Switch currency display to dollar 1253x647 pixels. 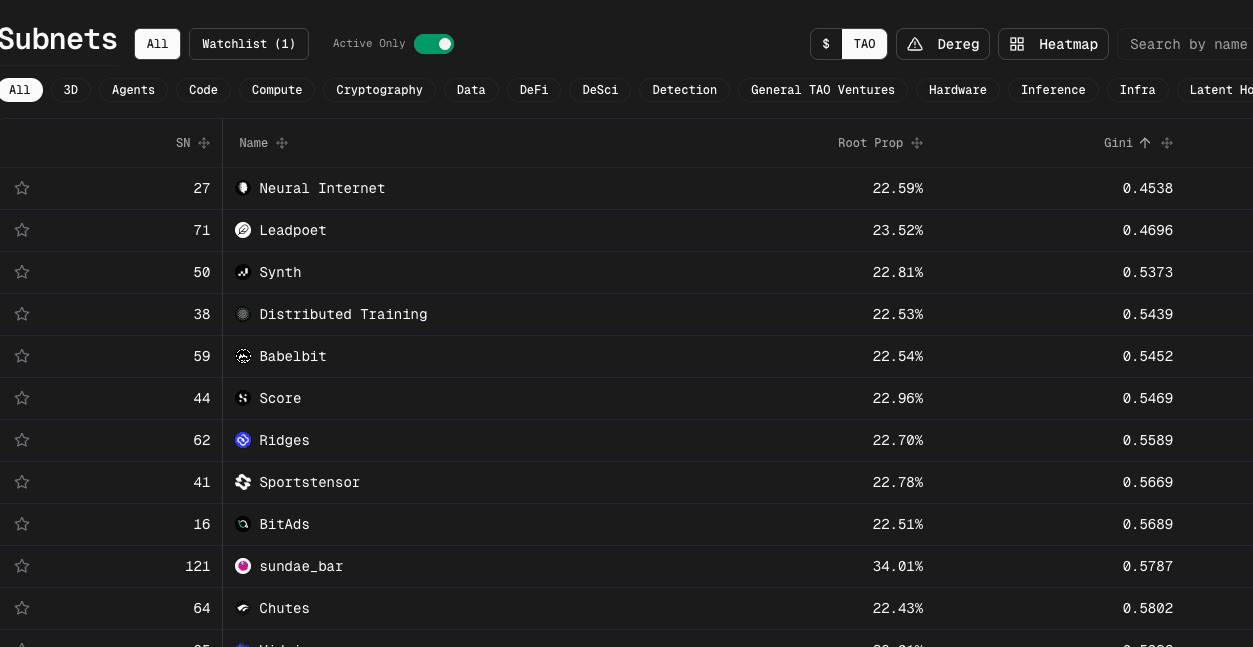[x=826, y=44]
